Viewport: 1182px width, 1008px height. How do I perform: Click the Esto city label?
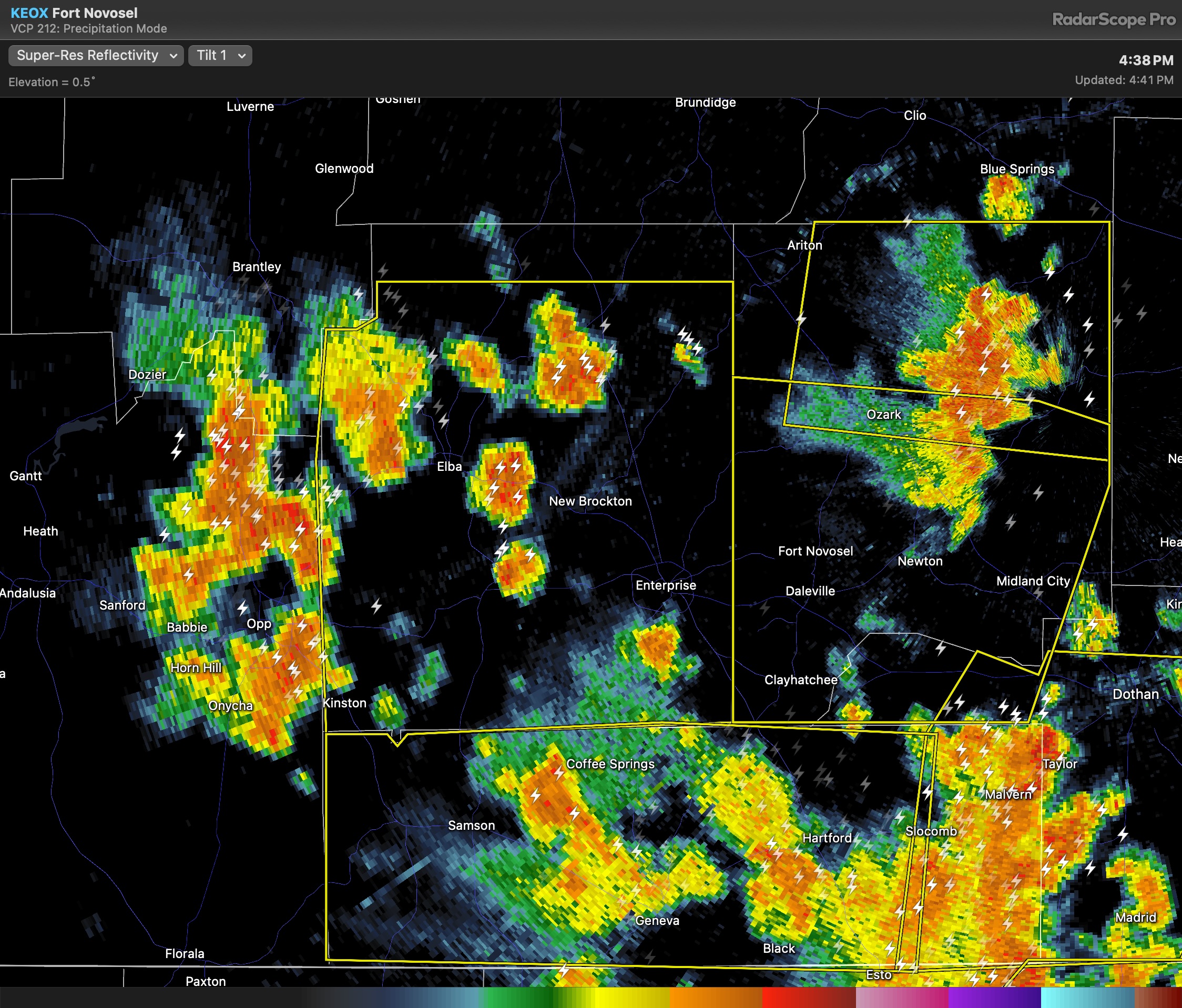[x=878, y=975]
